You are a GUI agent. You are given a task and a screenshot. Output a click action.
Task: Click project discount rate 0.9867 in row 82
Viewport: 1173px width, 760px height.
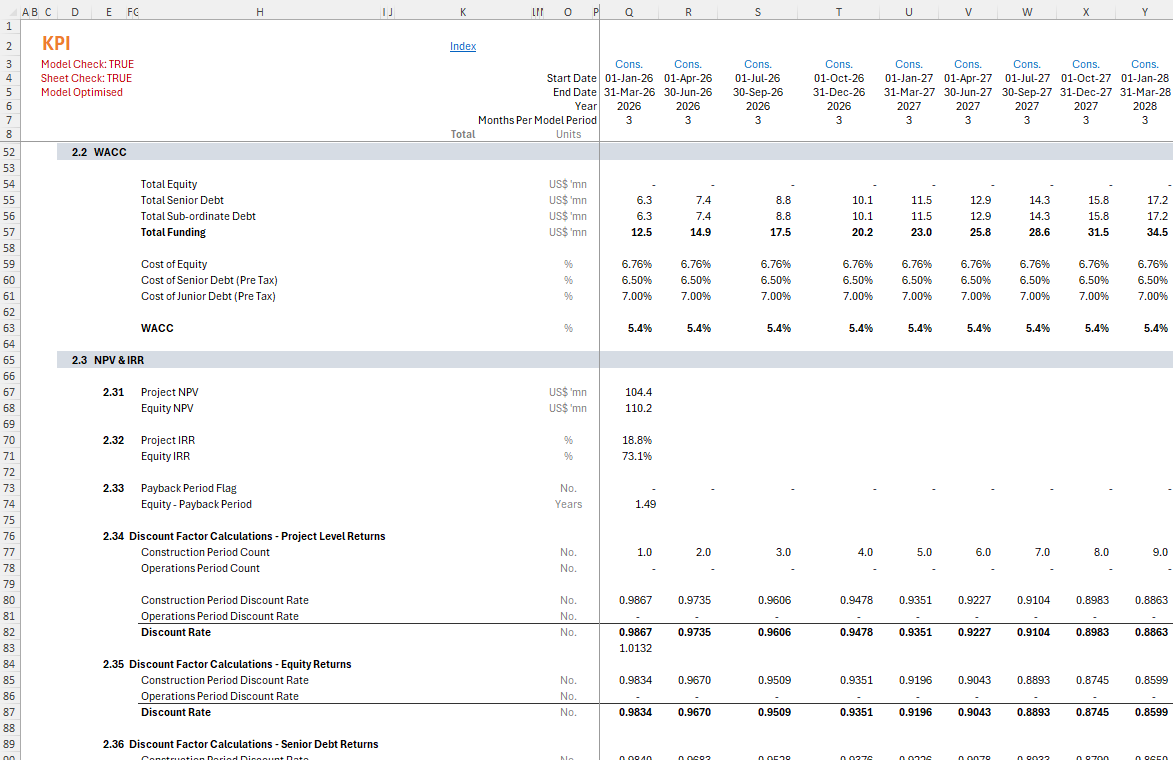pos(635,633)
